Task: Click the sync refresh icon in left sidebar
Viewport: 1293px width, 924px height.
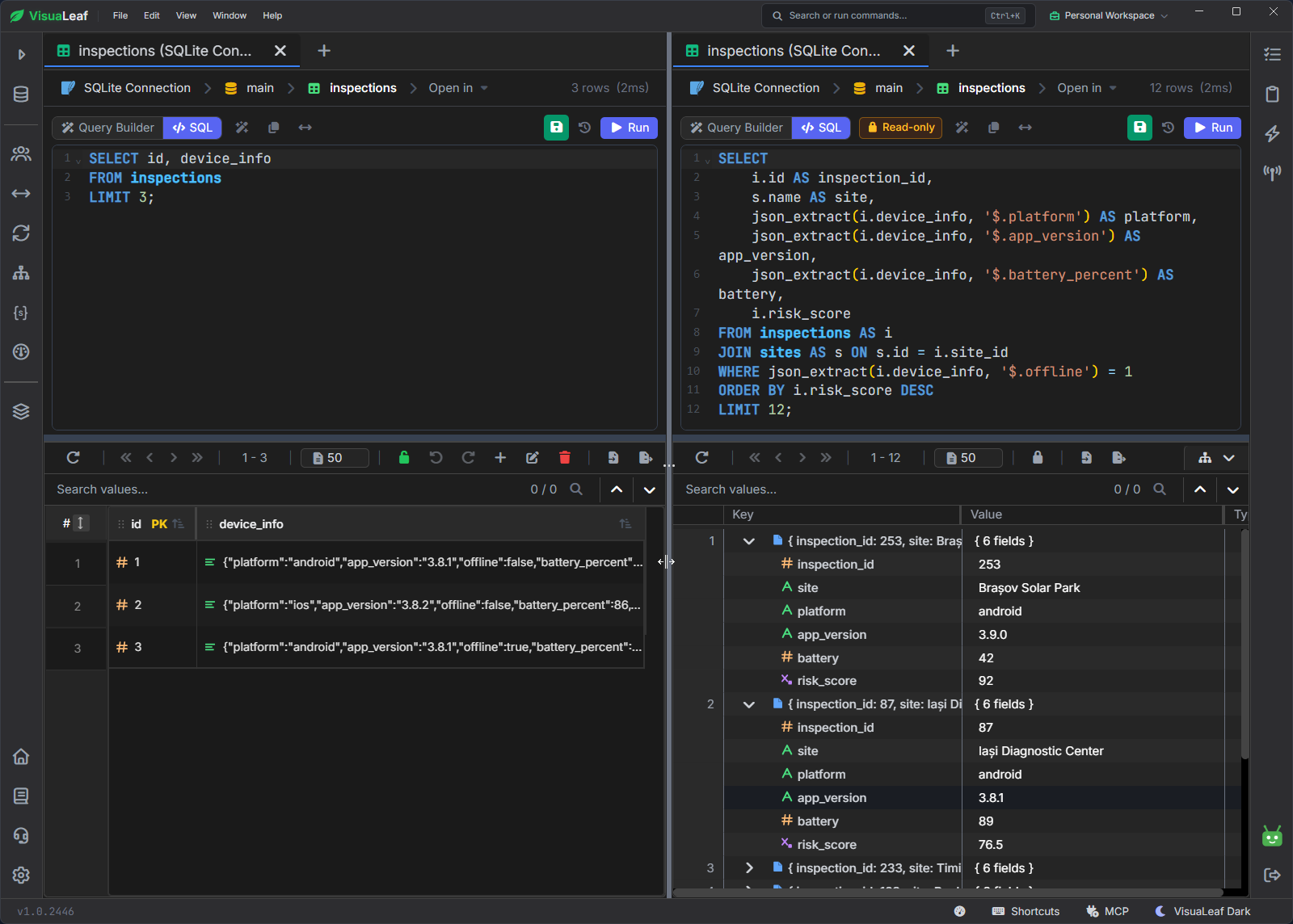Action: coord(21,233)
